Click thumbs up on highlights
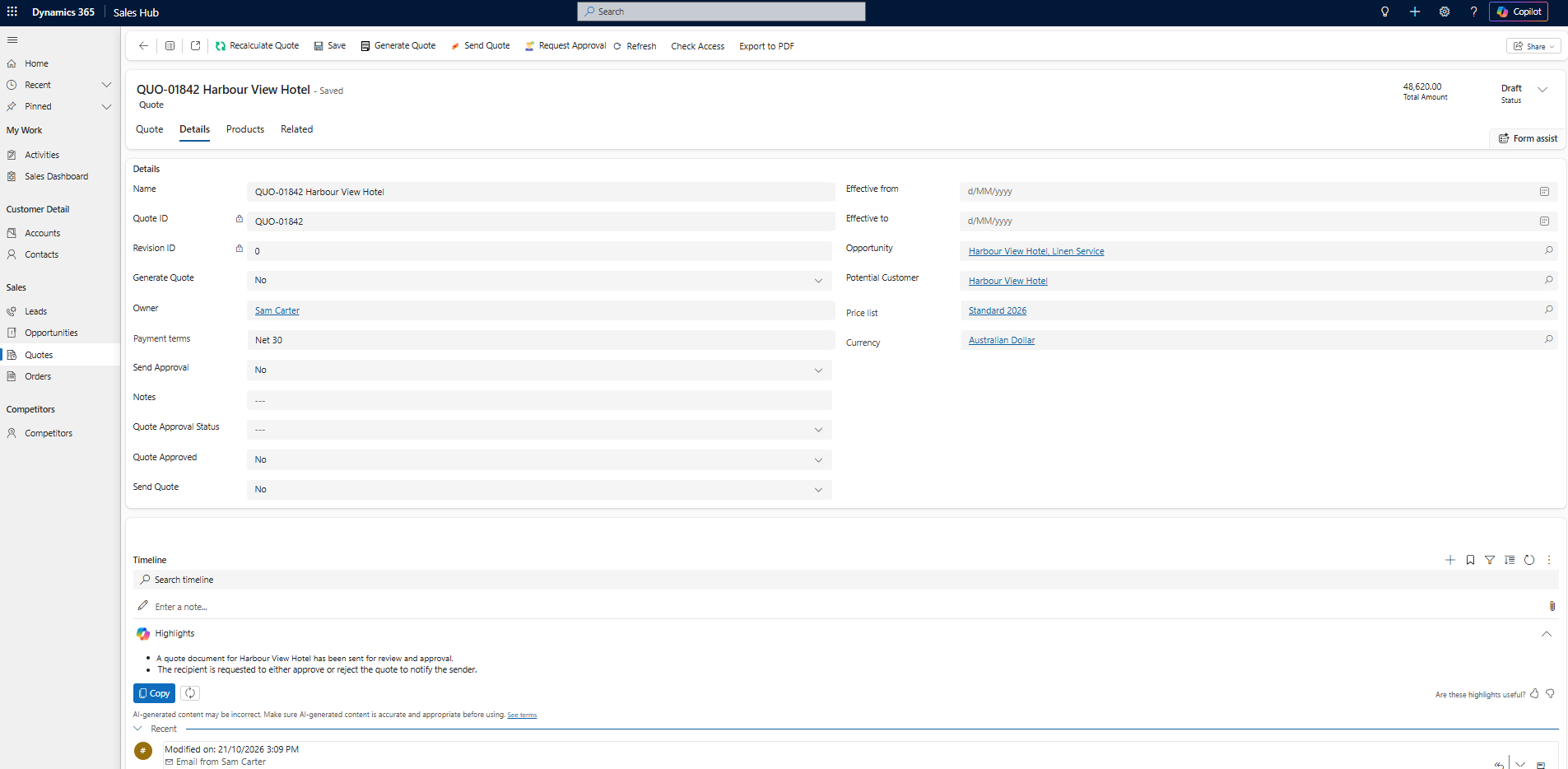Image resolution: width=1568 pixels, height=769 pixels. tap(1534, 694)
